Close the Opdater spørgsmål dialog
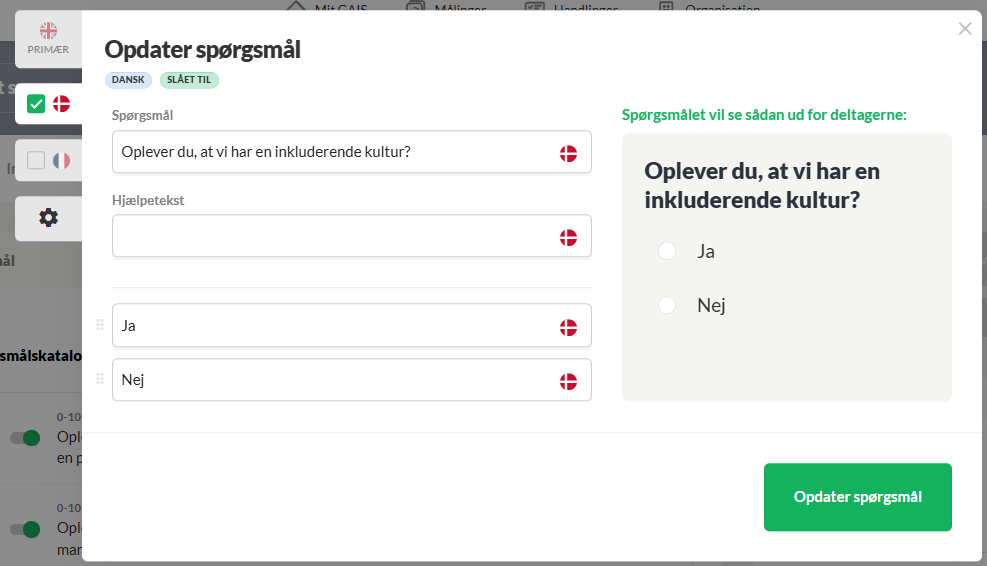 click(x=964, y=28)
